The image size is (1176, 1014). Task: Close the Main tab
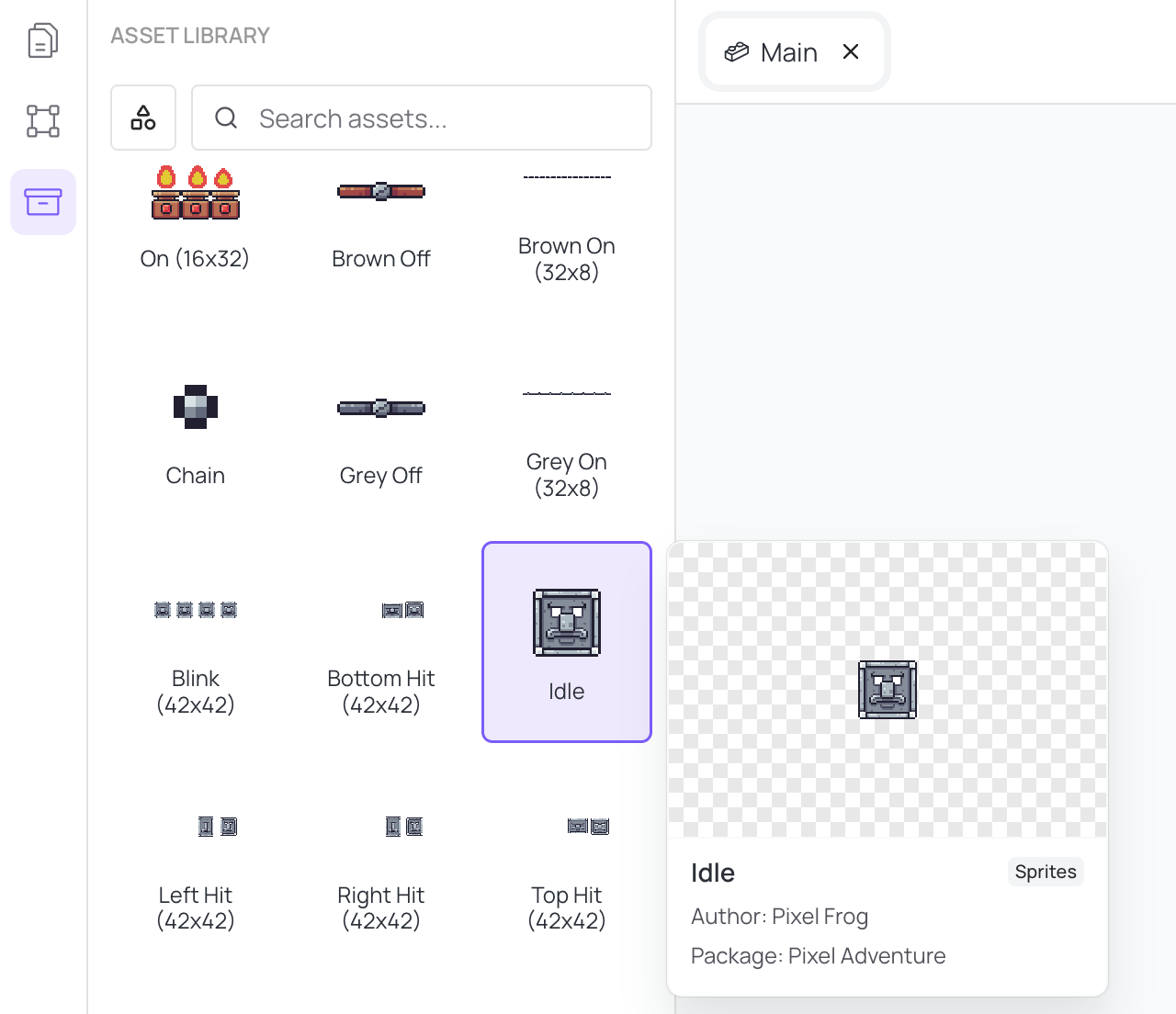850,51
